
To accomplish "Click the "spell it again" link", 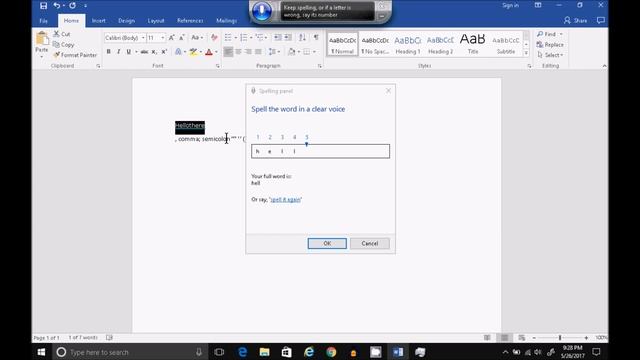I will [x=285, y=200].
